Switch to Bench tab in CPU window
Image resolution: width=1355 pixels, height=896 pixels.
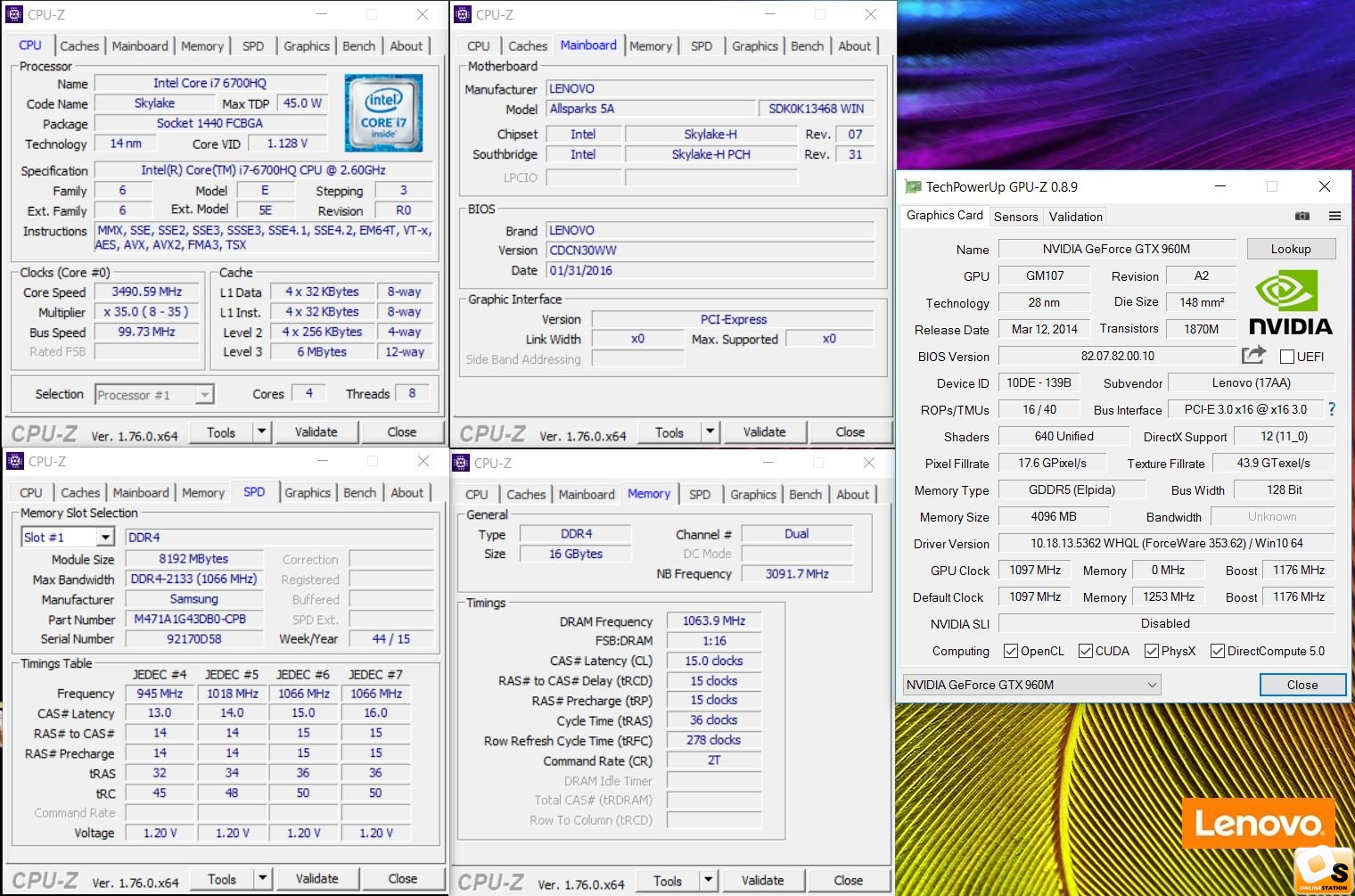pos(359,45)
